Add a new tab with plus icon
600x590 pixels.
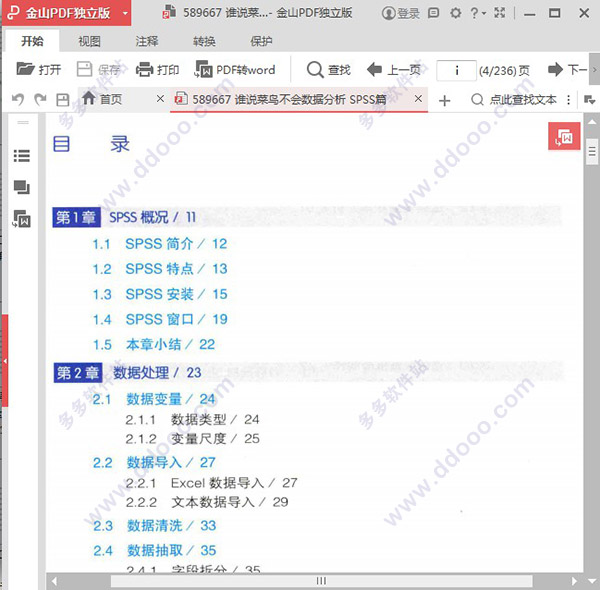coord(444,101)
